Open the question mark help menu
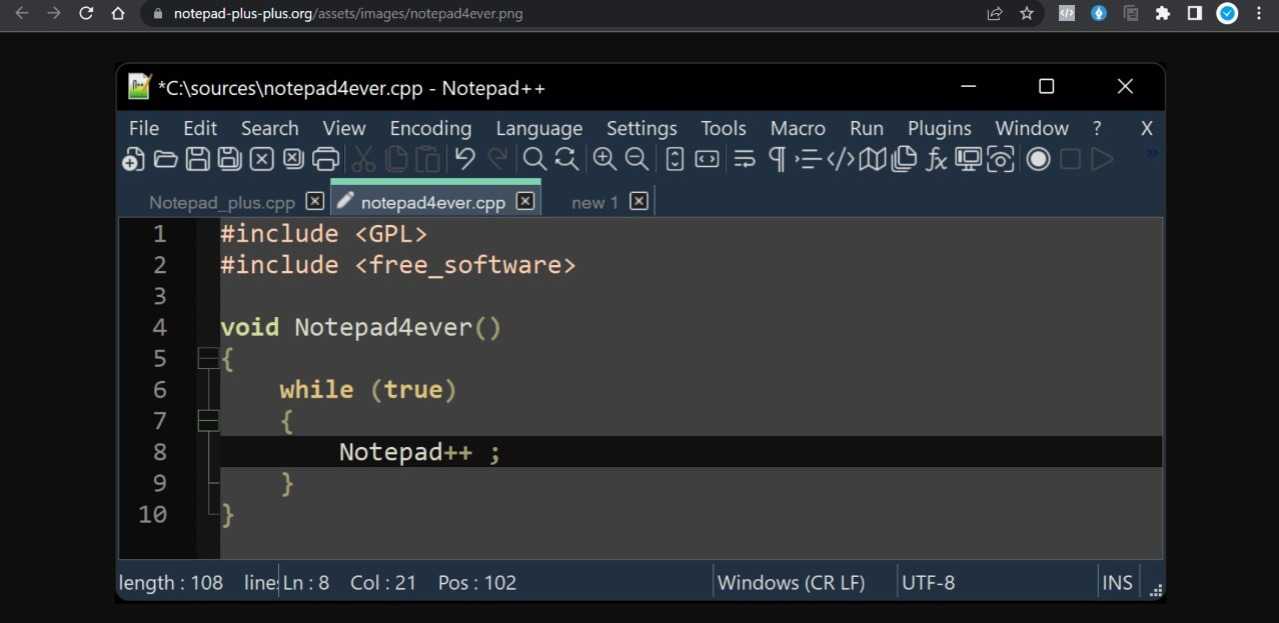 pyautogui.click(x=1097, y=128)
